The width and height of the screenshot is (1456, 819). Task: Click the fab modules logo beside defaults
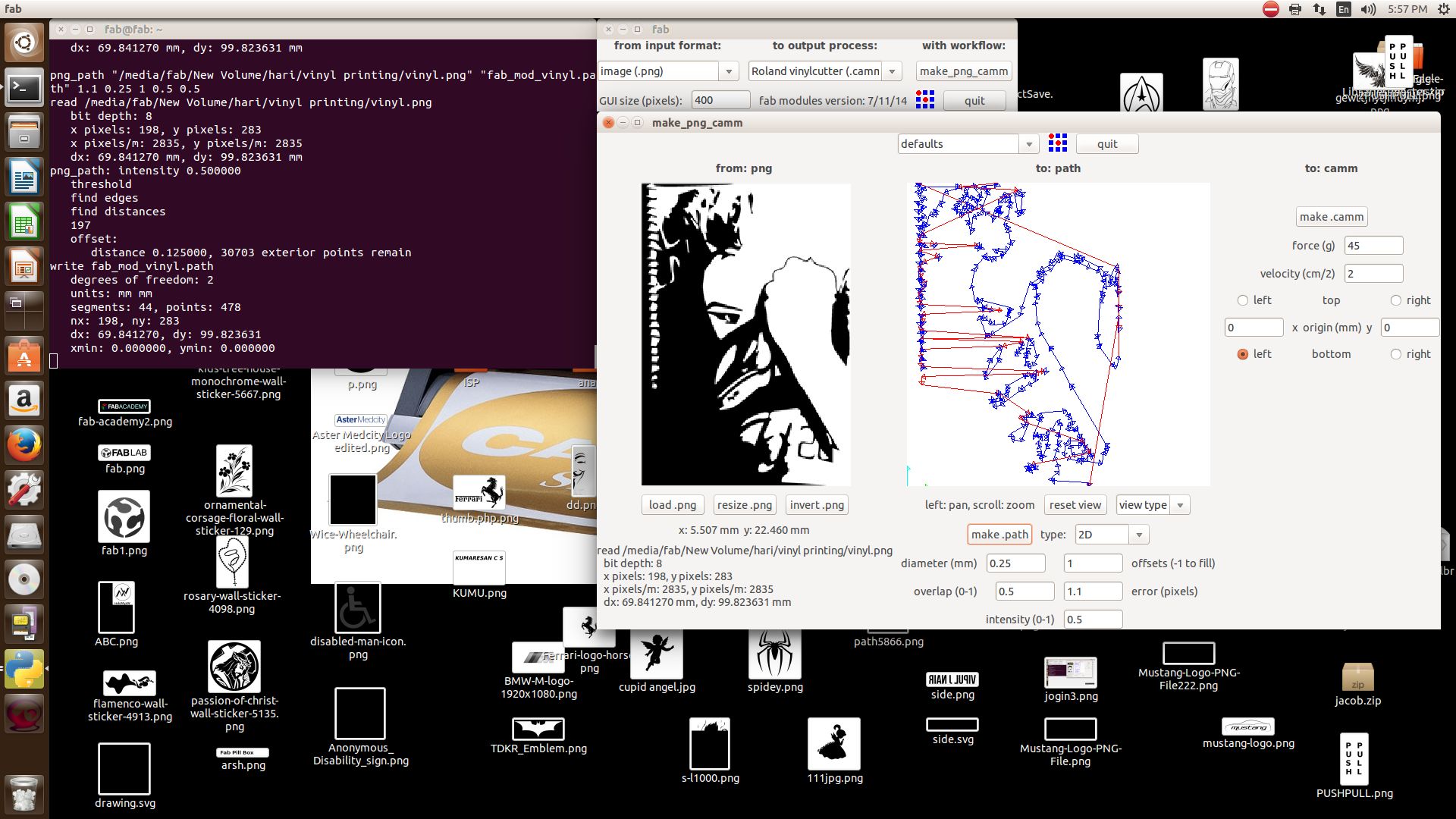(1057, 143)
